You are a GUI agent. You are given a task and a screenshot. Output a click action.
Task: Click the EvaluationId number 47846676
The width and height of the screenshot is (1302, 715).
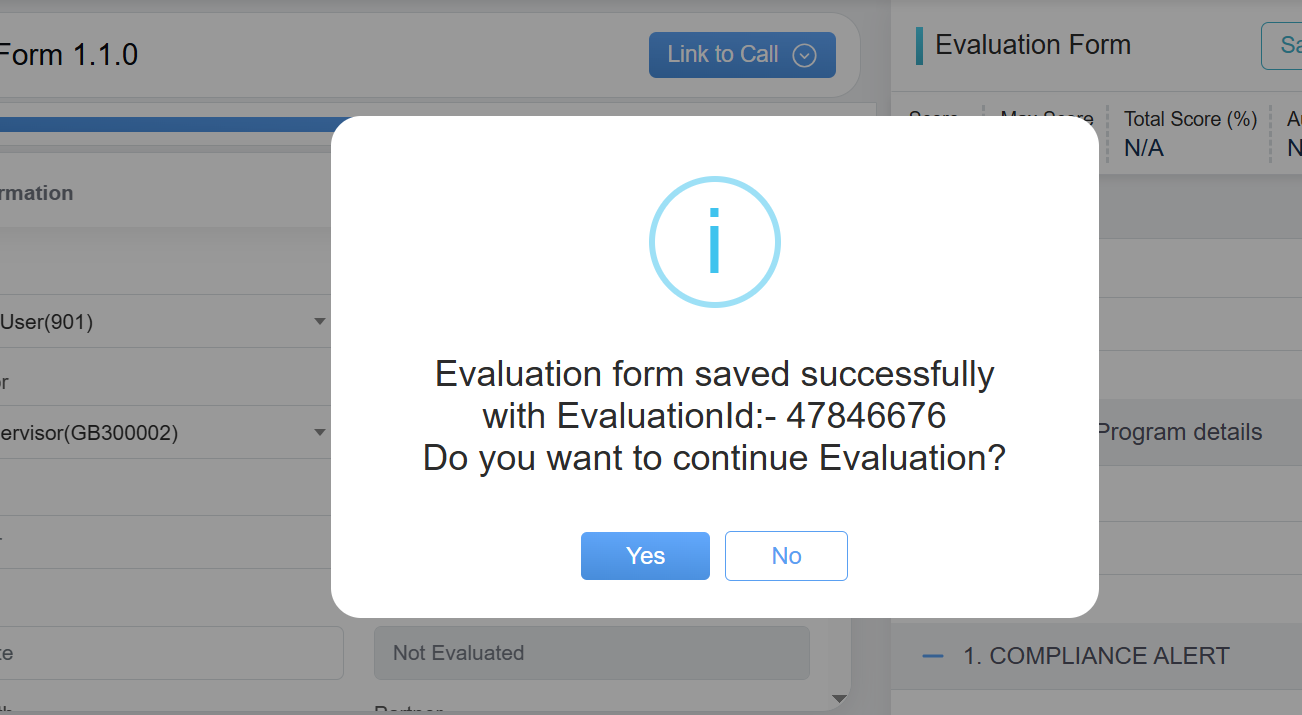click(x=866, y=415)
